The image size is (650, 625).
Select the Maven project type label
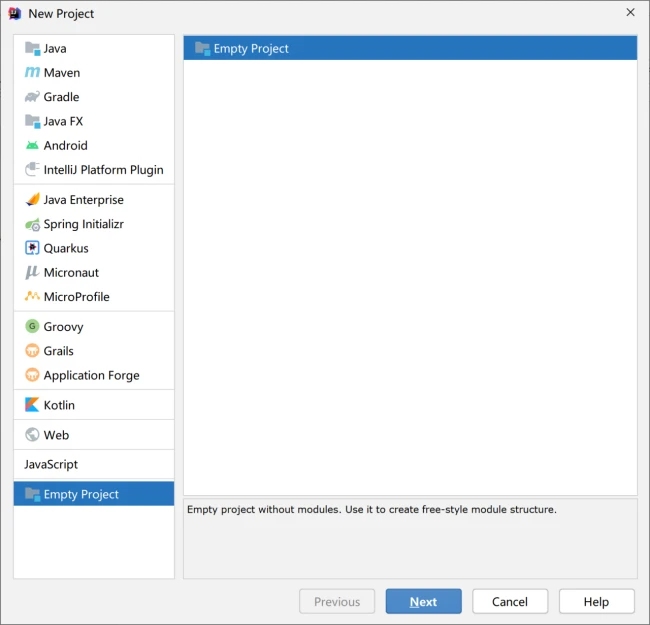point(62,73)
